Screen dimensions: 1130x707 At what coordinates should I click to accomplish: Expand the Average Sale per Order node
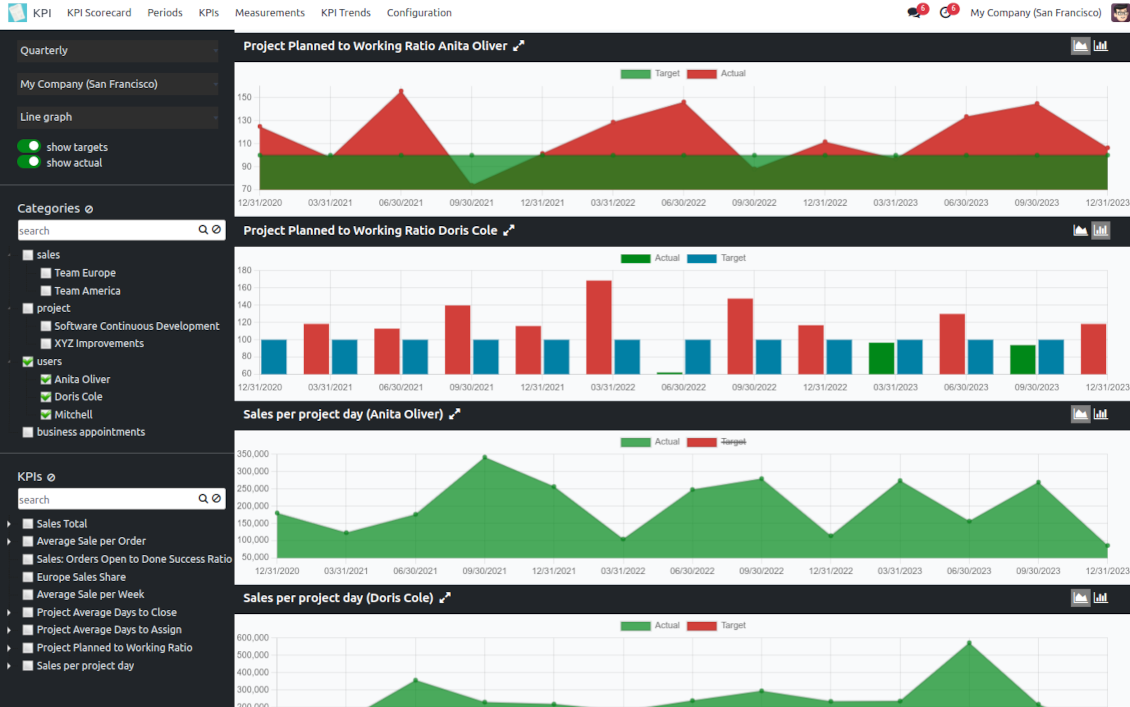(9, 541)
